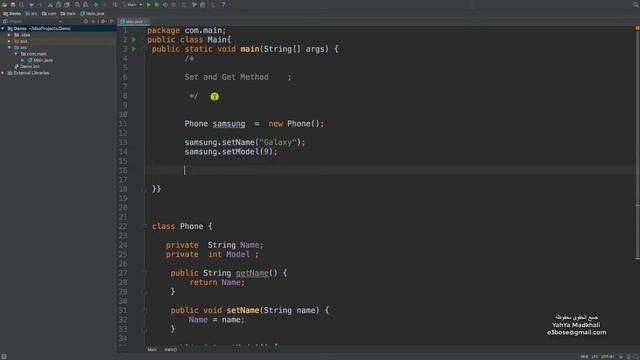Select com.main package in project tree
640x360 pixels.
click(34, 54)
